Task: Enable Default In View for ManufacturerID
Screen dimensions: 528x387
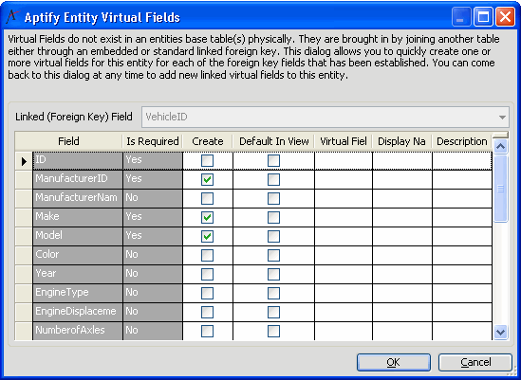Action: click(274, 180)
